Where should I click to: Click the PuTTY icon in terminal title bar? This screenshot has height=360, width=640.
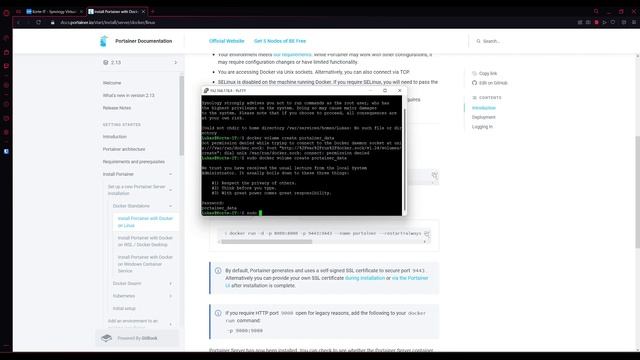point(206,91)
